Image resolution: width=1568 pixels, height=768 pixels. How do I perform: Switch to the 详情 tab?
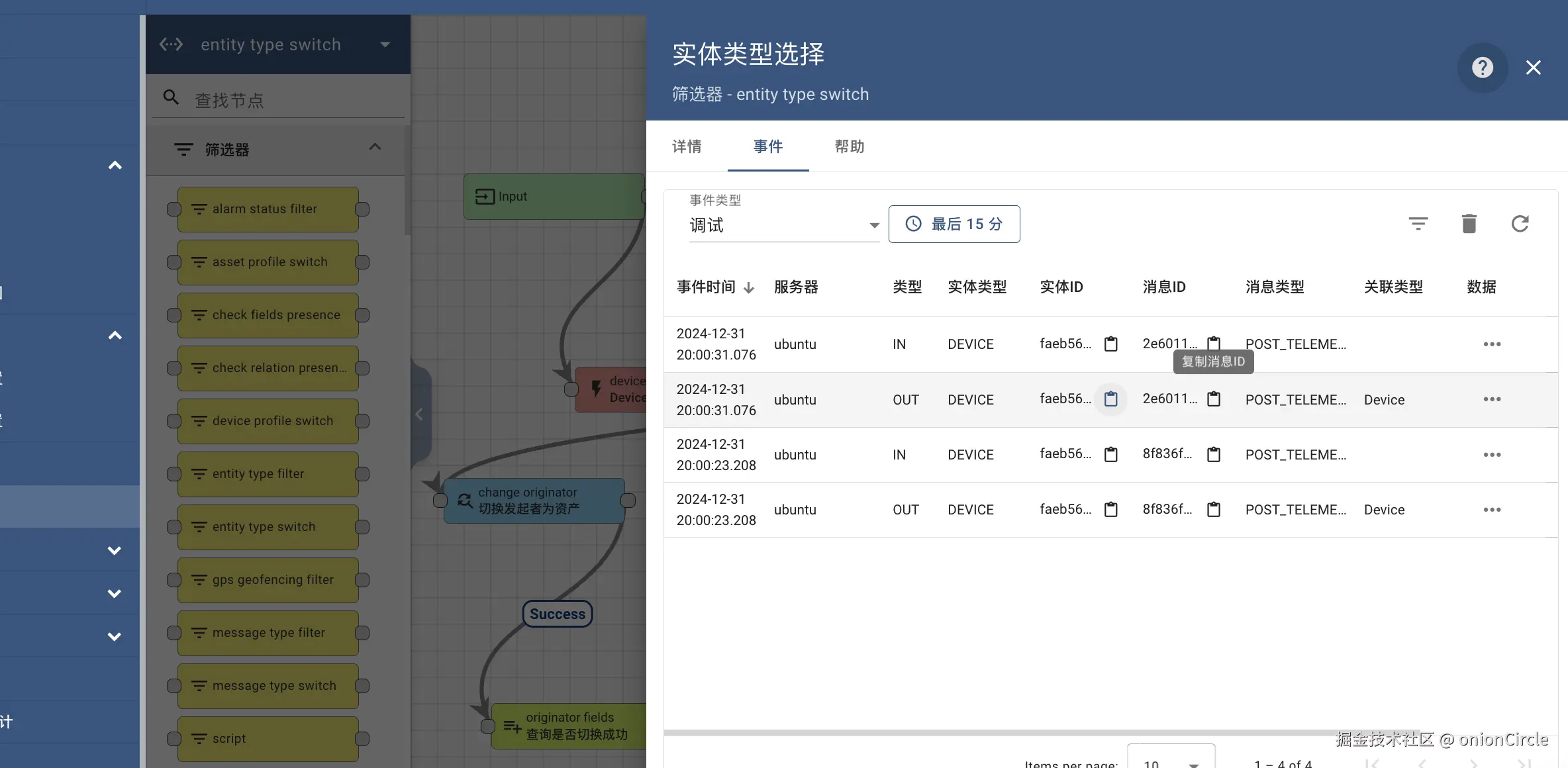687,146
